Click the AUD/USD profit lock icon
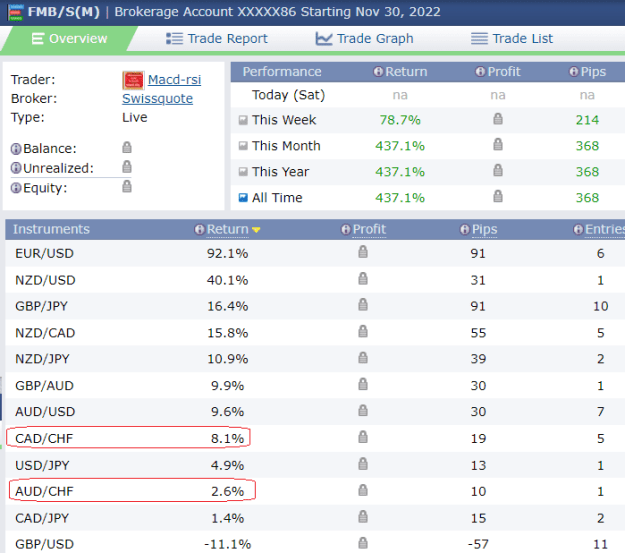This screenshot has width=625, height=553. (x=363, y=410)
